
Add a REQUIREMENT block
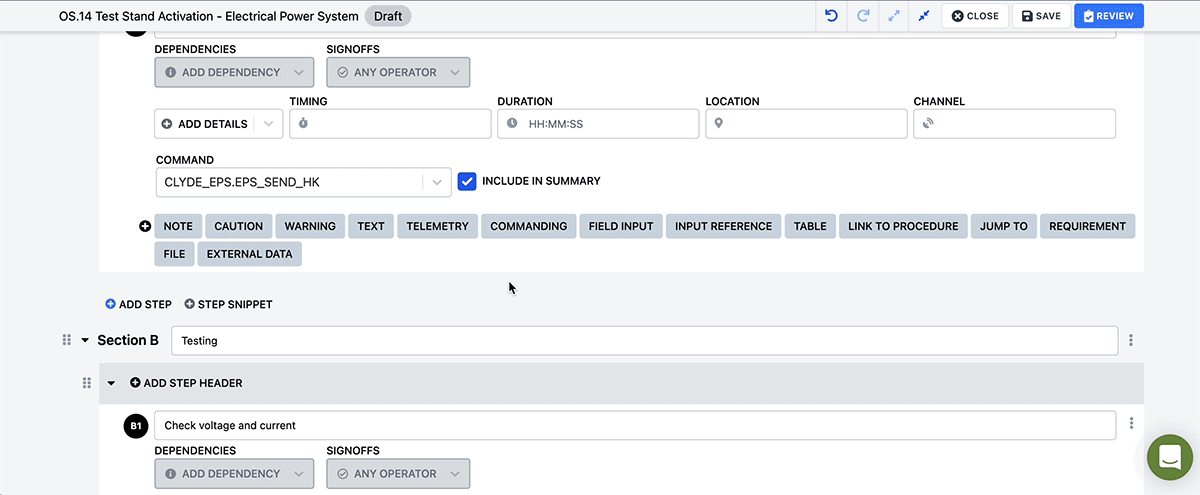coord(1087,226)
